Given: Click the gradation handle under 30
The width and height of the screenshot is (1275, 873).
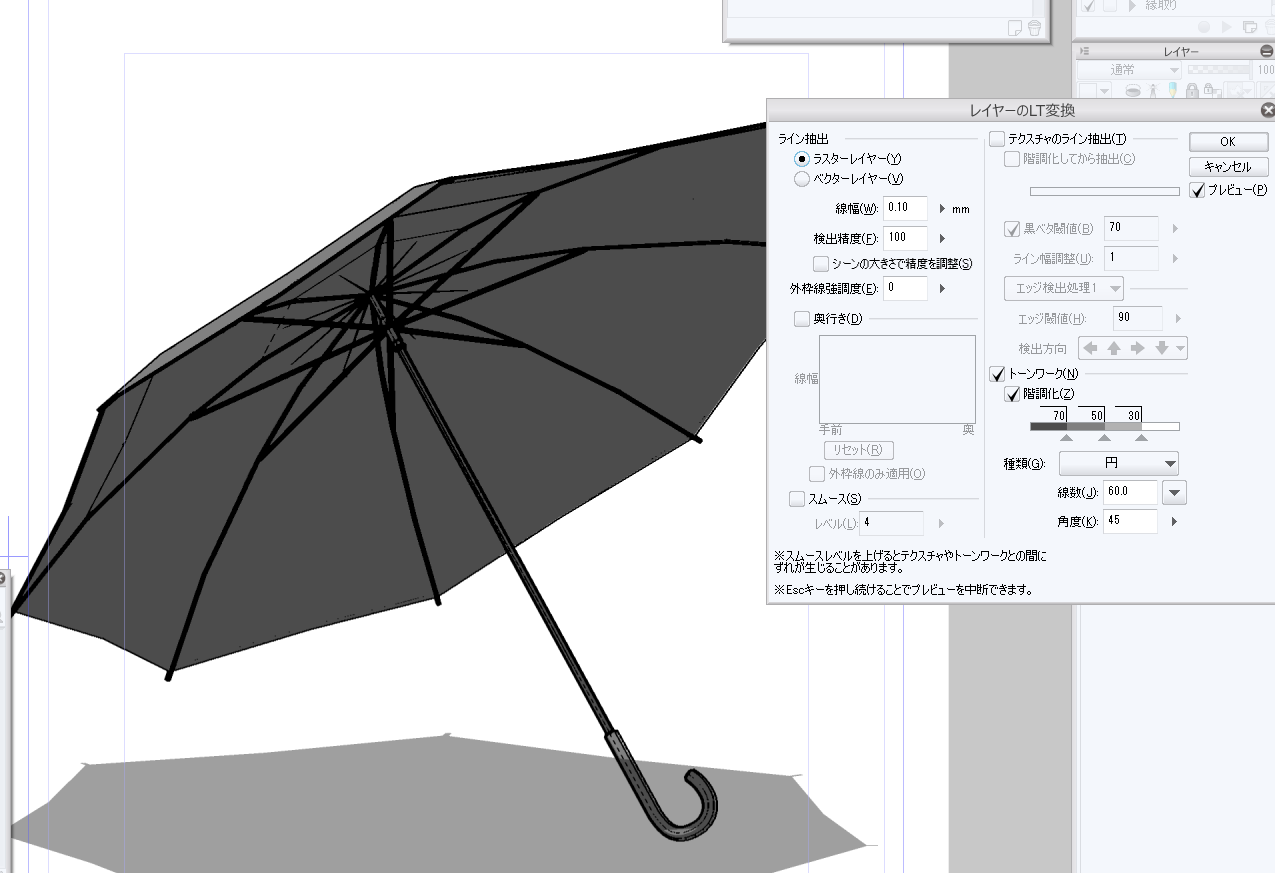Looking at the screenshot, I should click(x=1142, y=438).
